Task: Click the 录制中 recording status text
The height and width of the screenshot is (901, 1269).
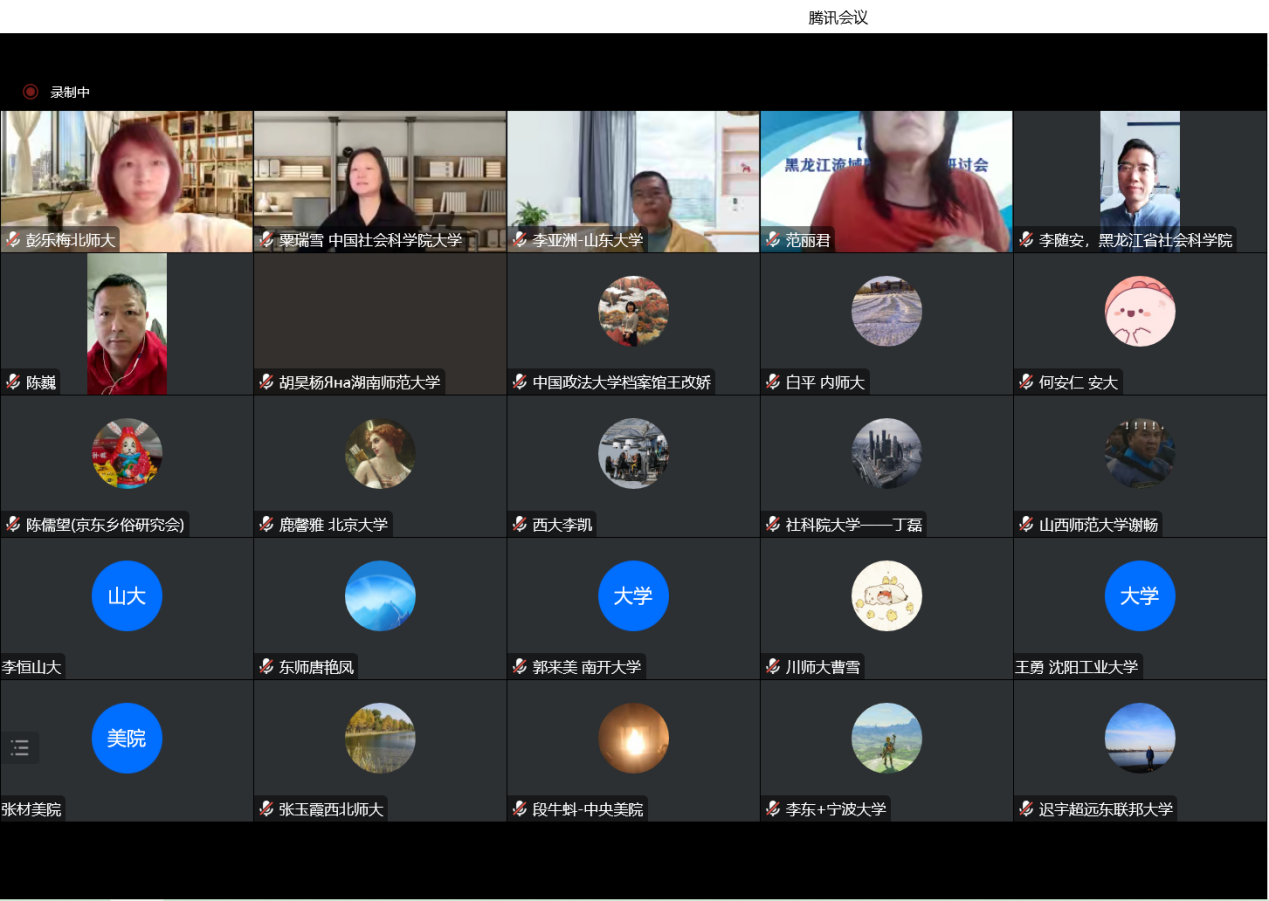Action: pos(70,92)
